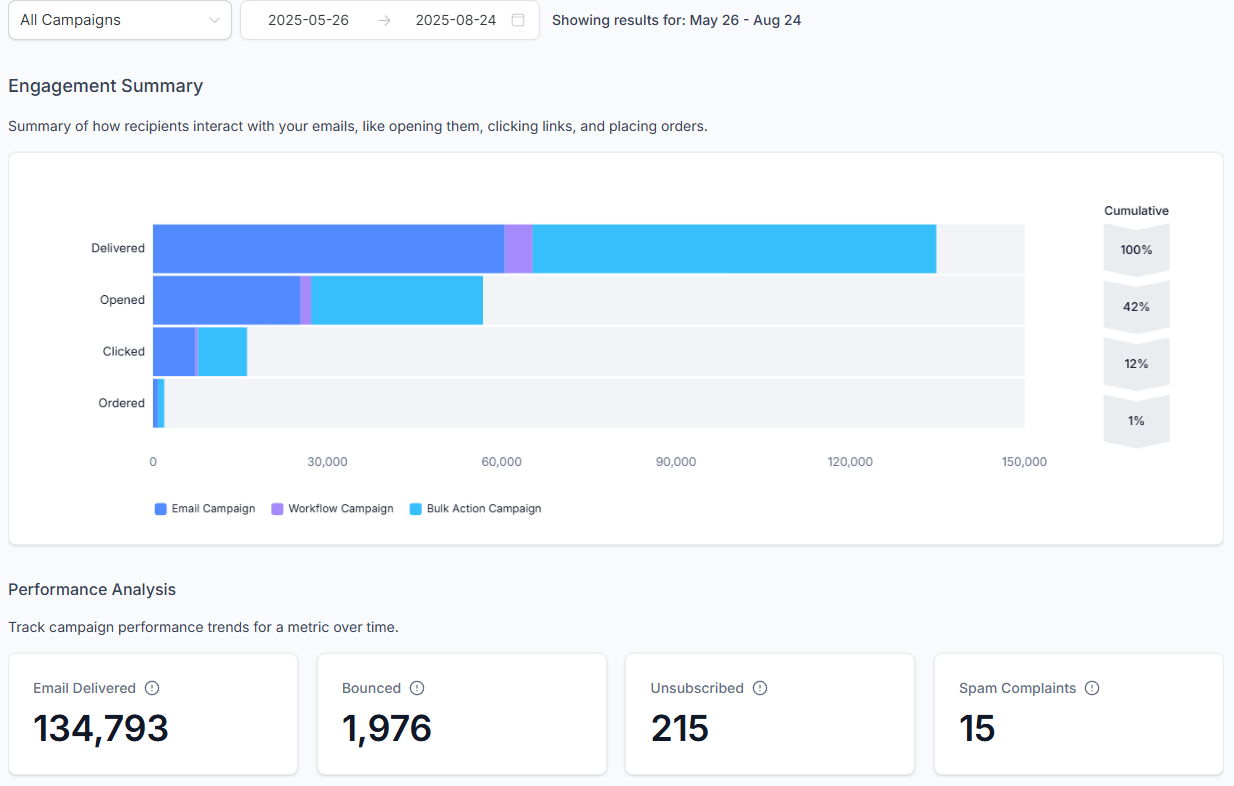Image resolution: width=1234 pixels, height=786 pixels.
Task: Select the 42% cumulative funnel step
Action: pyautogui.click(x=1136, y=307)
